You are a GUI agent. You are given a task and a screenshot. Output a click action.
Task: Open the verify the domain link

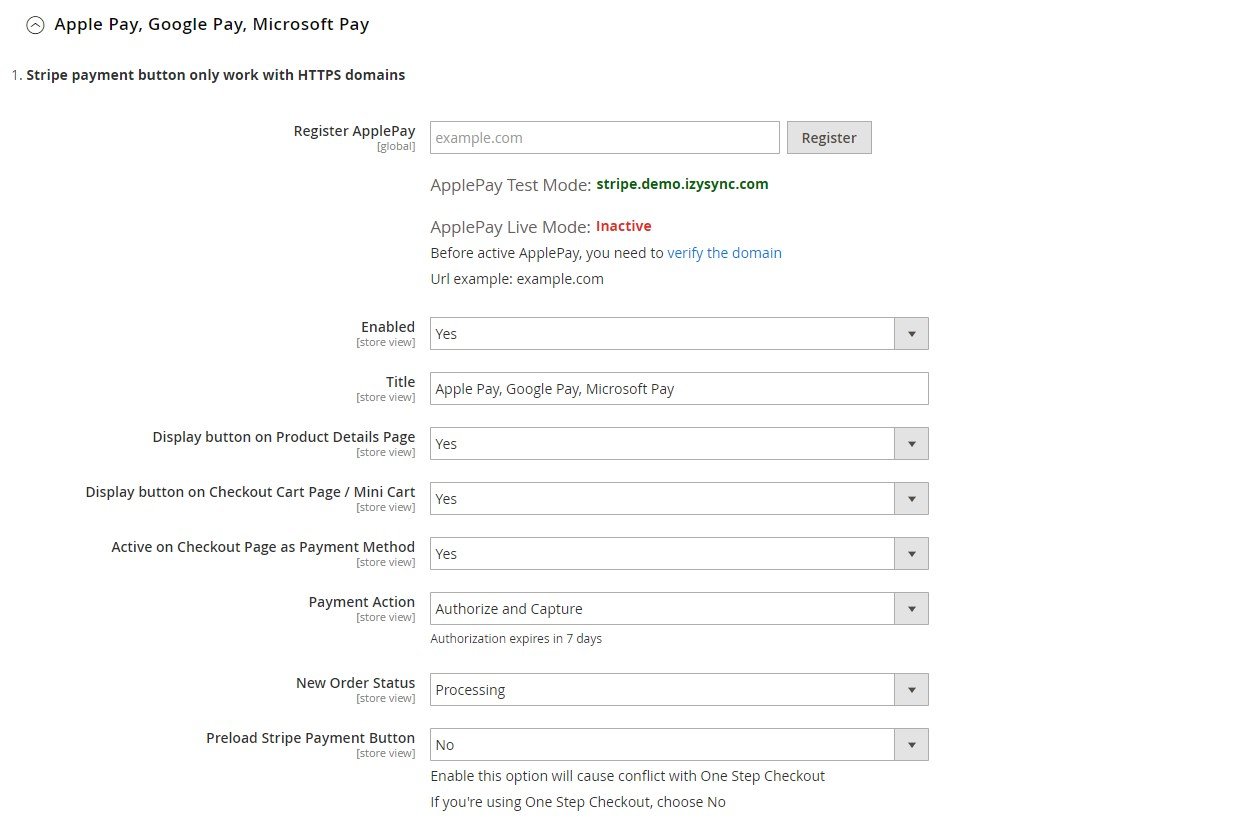725,253
